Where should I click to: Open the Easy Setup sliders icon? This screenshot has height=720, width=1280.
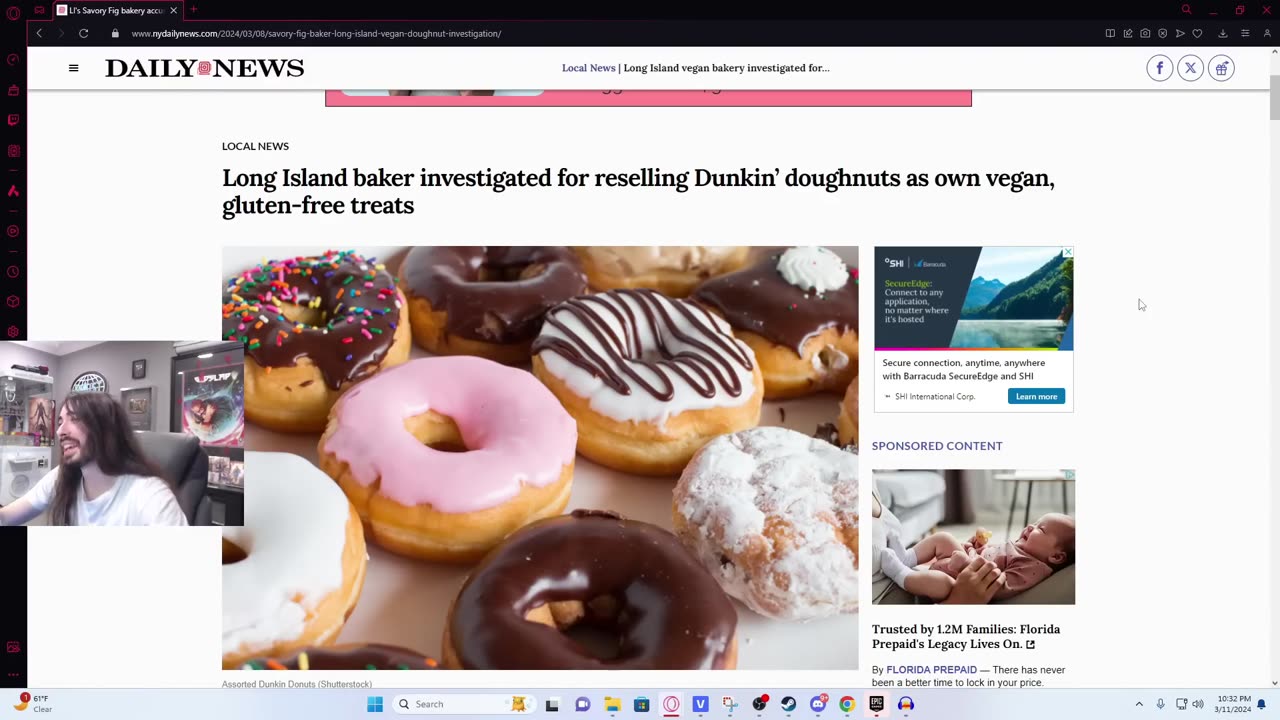pos(1245,33)
